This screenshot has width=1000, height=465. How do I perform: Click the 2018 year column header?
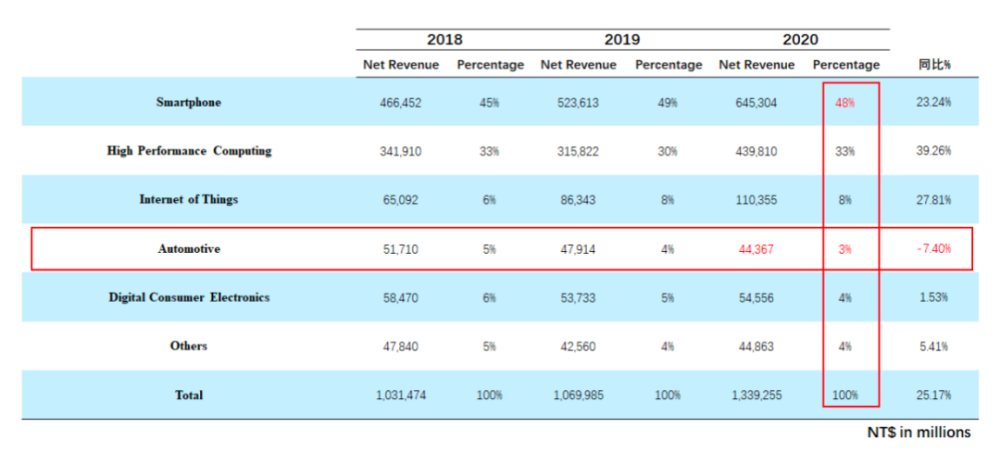point(445,40)
